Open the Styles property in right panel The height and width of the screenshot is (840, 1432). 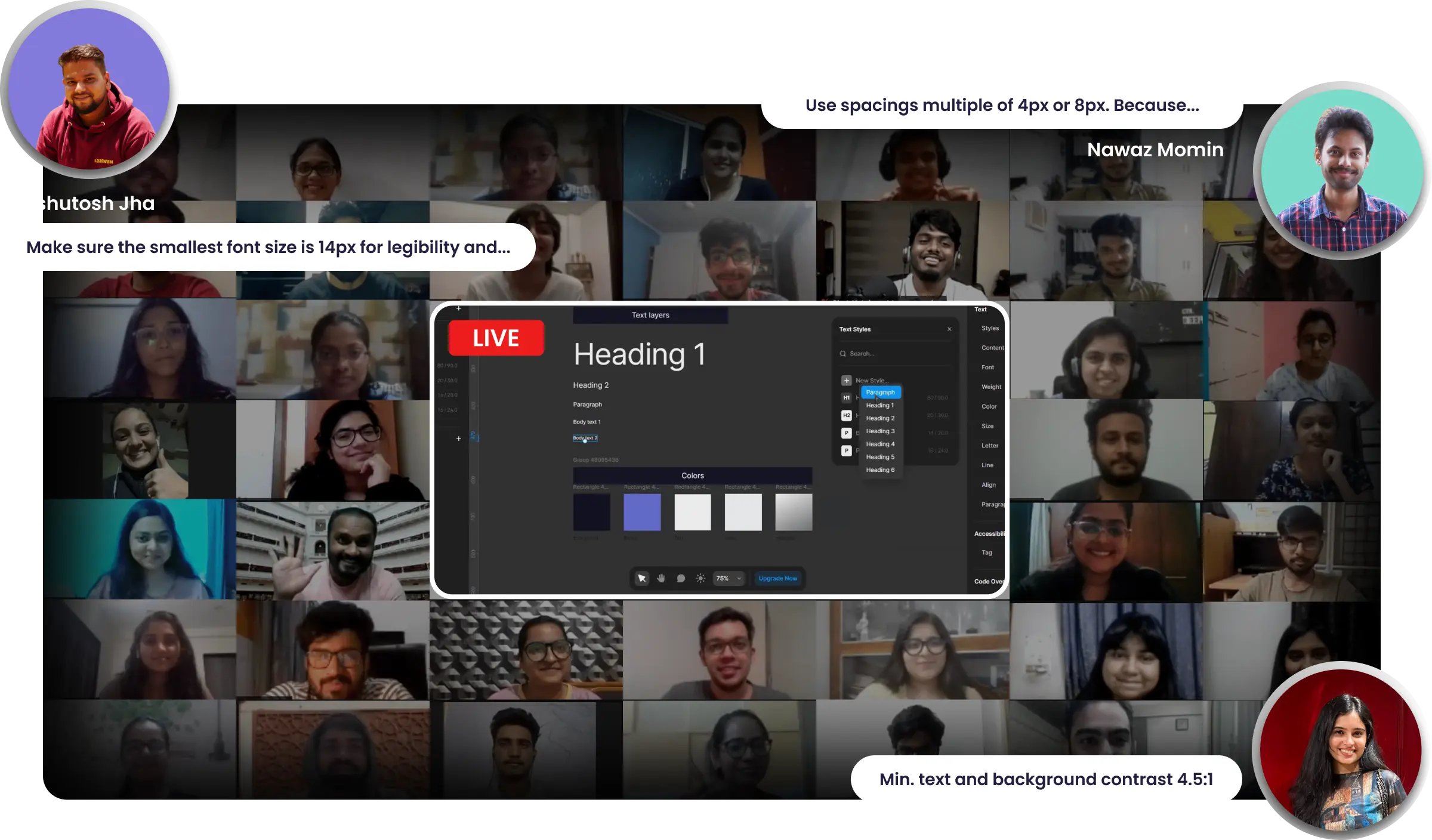(x=990, y=328)
